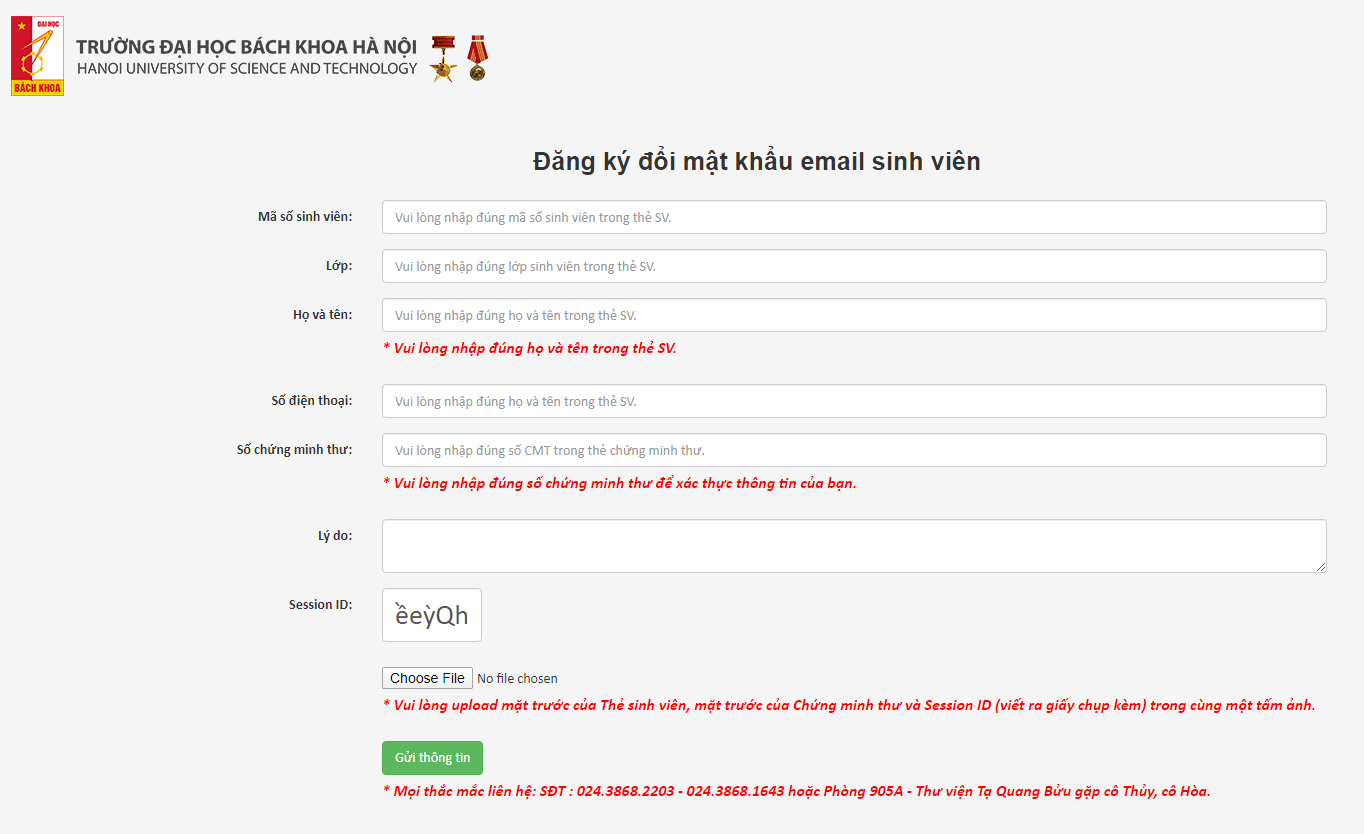The width and height of the screenshot is (1364, 834).
Task: Click the Số điện thoại input box
Action: (x=853, y=401)
